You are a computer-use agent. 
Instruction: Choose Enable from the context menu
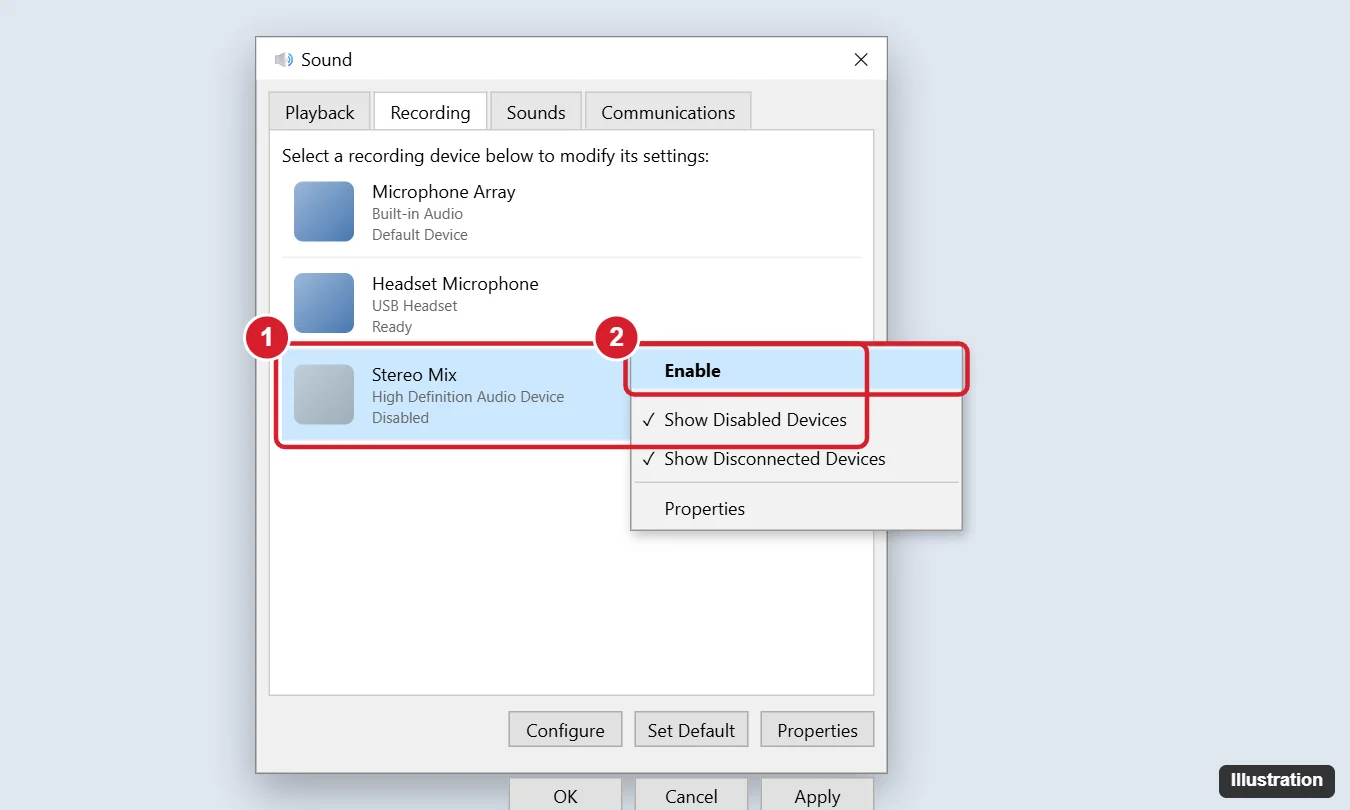(796, 370)
